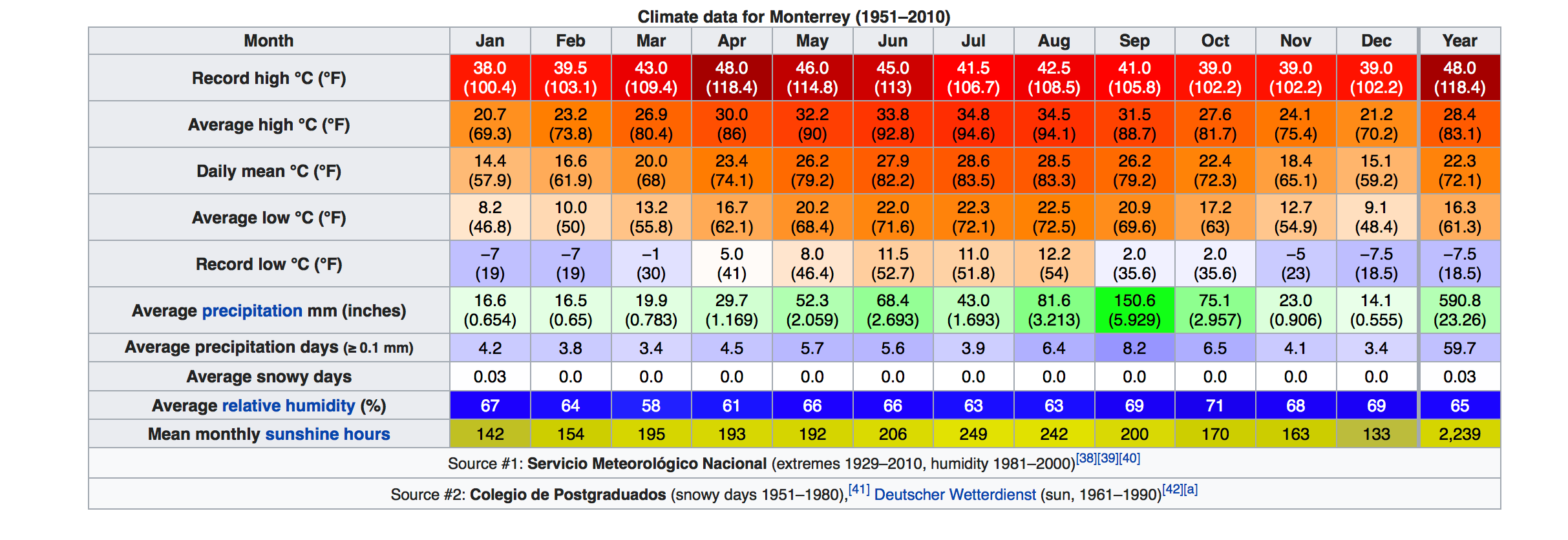
Task: Click the Average high °C (°F) row label
Action: coord(269,125)
